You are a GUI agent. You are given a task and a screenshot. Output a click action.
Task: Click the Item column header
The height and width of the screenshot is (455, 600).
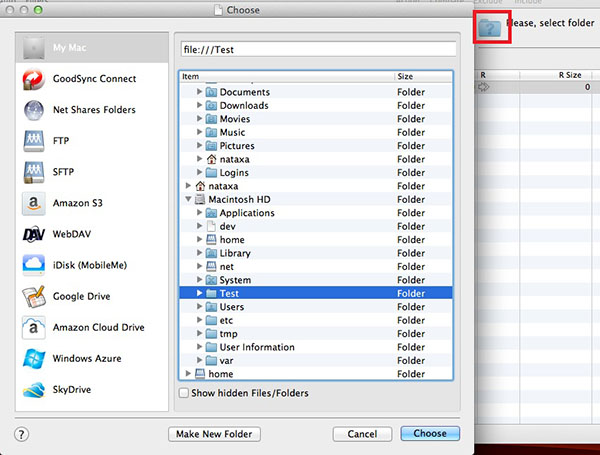point(287,76)
